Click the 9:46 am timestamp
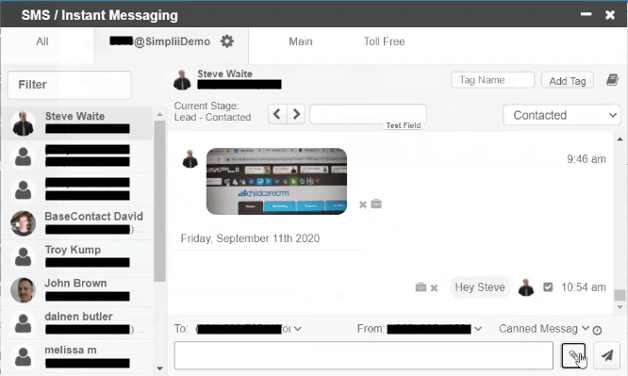 586,159
